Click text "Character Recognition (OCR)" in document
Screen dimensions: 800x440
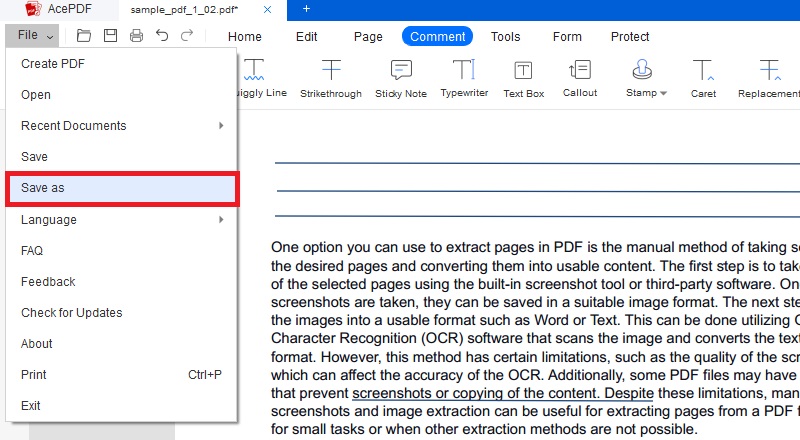click(367, 338)
